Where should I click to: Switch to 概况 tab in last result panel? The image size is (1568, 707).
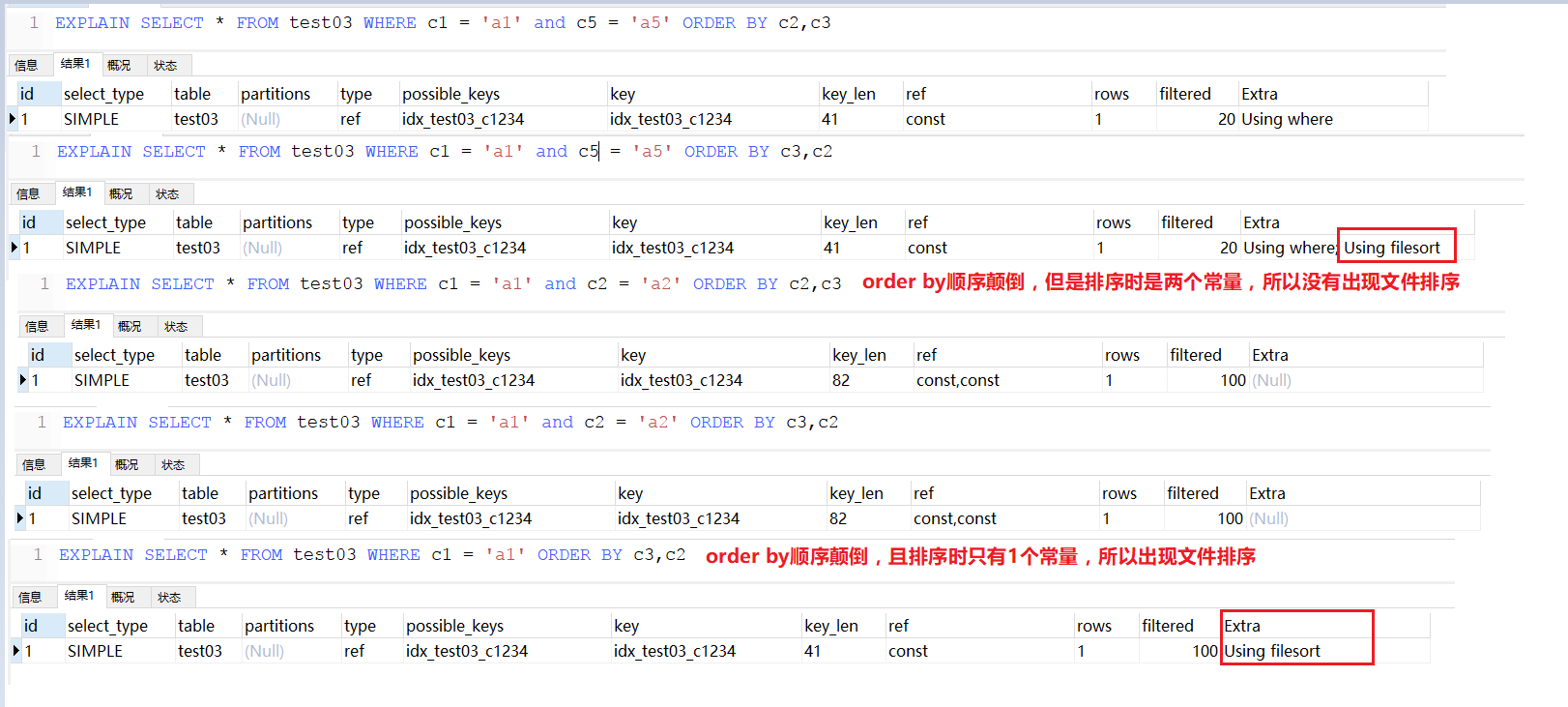click(123, 598)
